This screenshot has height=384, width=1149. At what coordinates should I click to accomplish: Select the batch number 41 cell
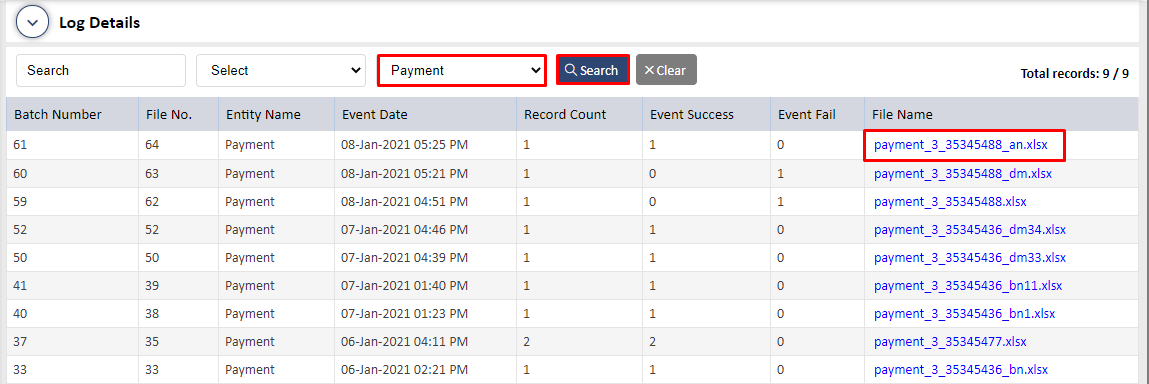[x=73, y=286]
